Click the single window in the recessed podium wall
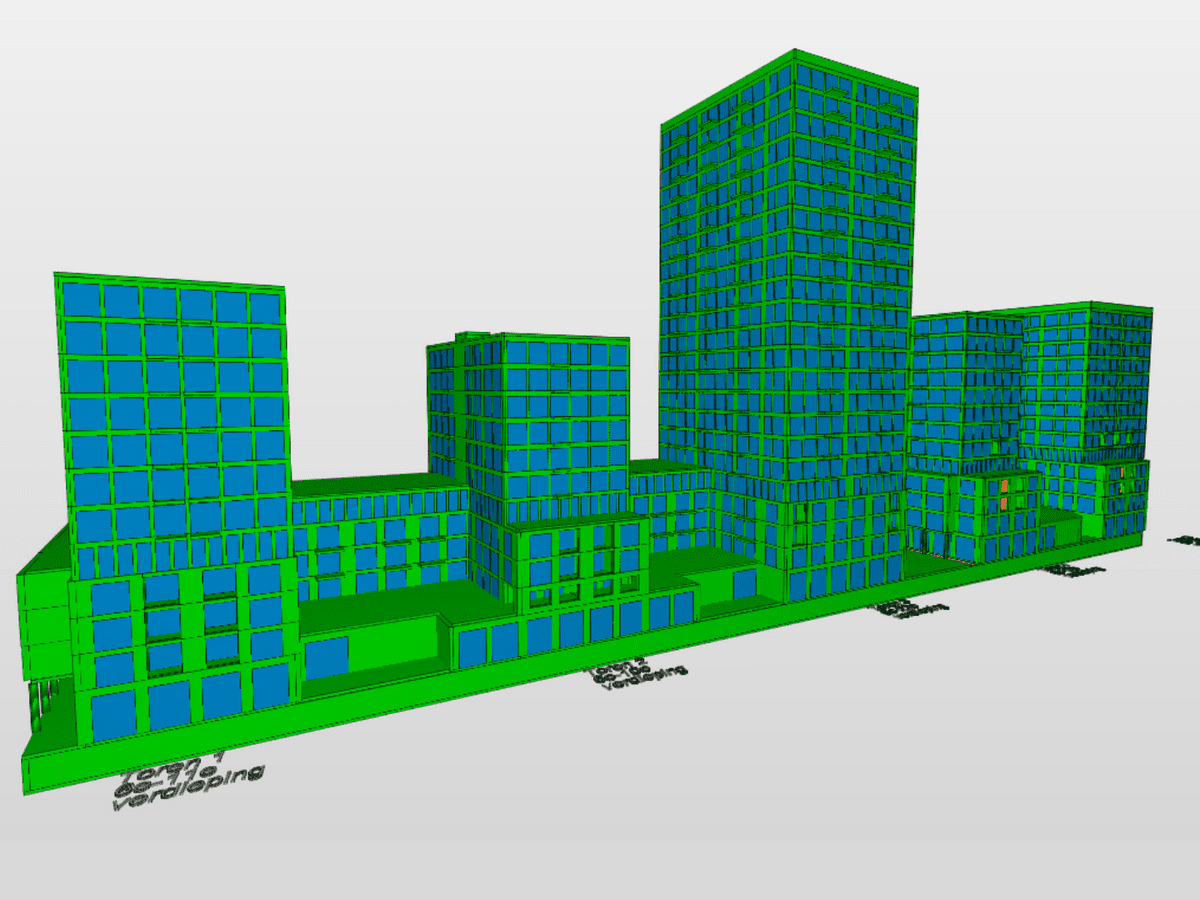The width and height of the screenshot is (1200, 900). [326, 658]
